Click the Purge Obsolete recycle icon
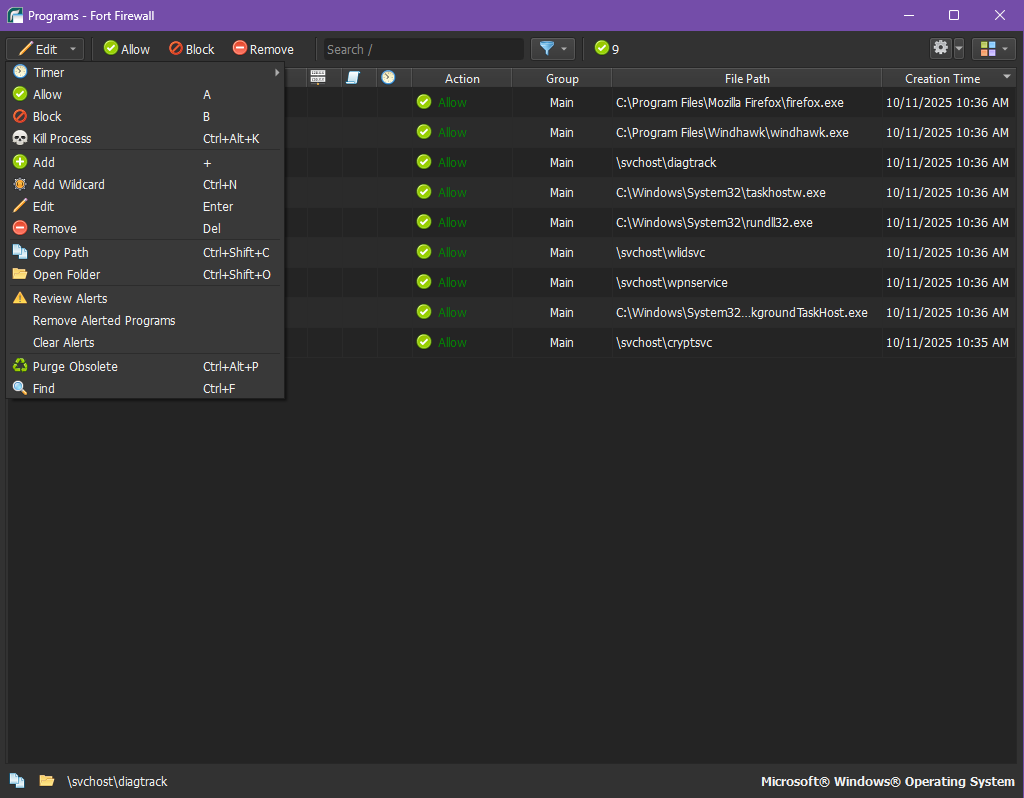 pos(19,367)
